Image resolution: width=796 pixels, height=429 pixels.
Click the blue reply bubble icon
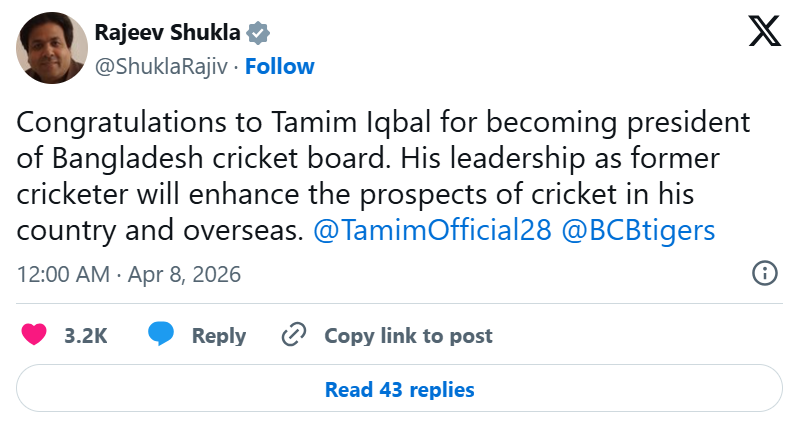tap(161, 335)
